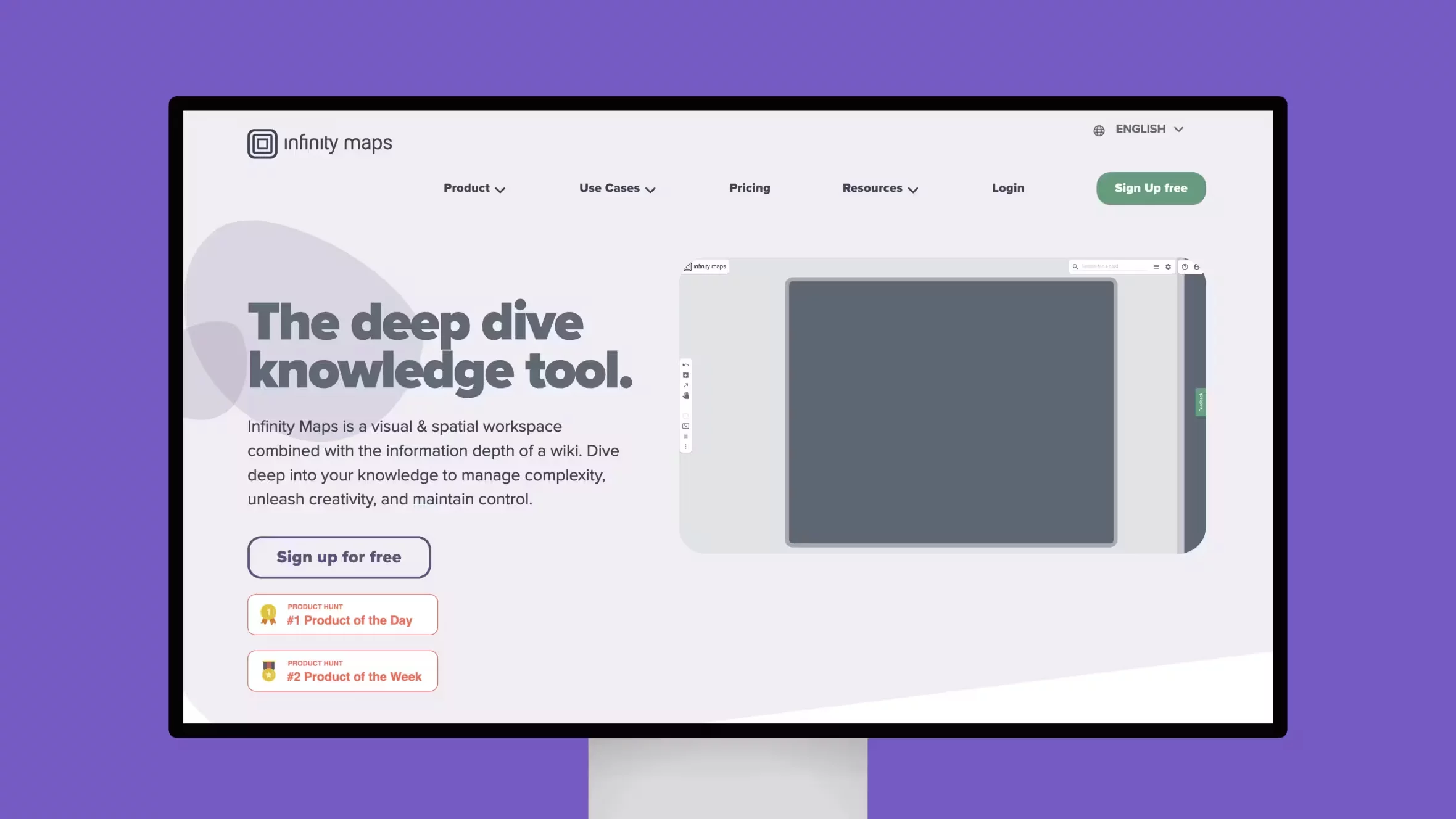
Task: Click the Login menu item
Action: 1008,188
